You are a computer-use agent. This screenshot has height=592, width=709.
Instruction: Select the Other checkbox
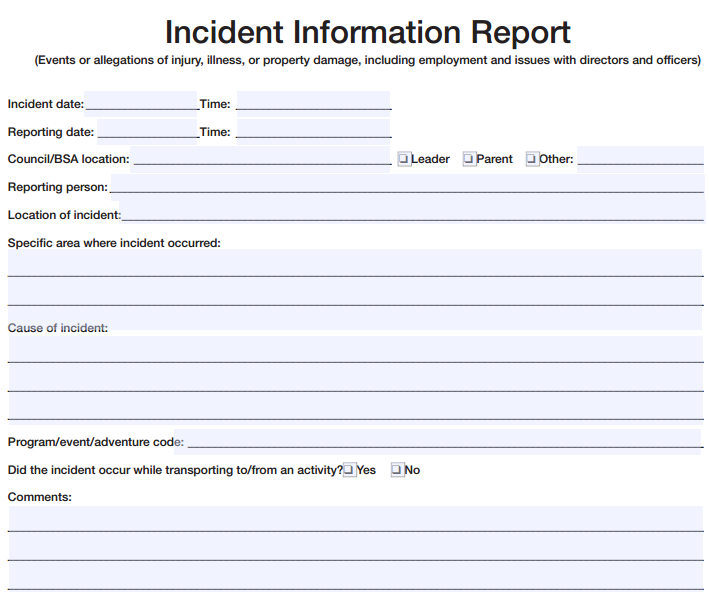[x=532, y=159]
